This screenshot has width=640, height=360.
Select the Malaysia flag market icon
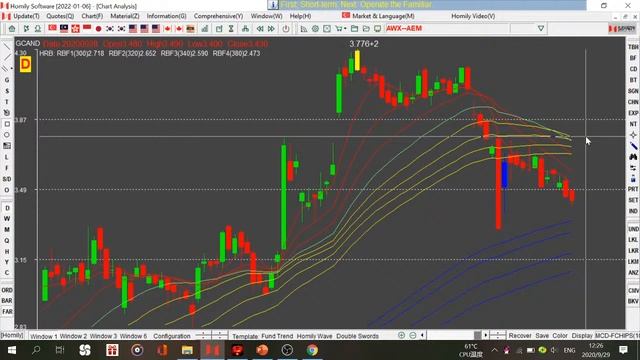point(64,29)
